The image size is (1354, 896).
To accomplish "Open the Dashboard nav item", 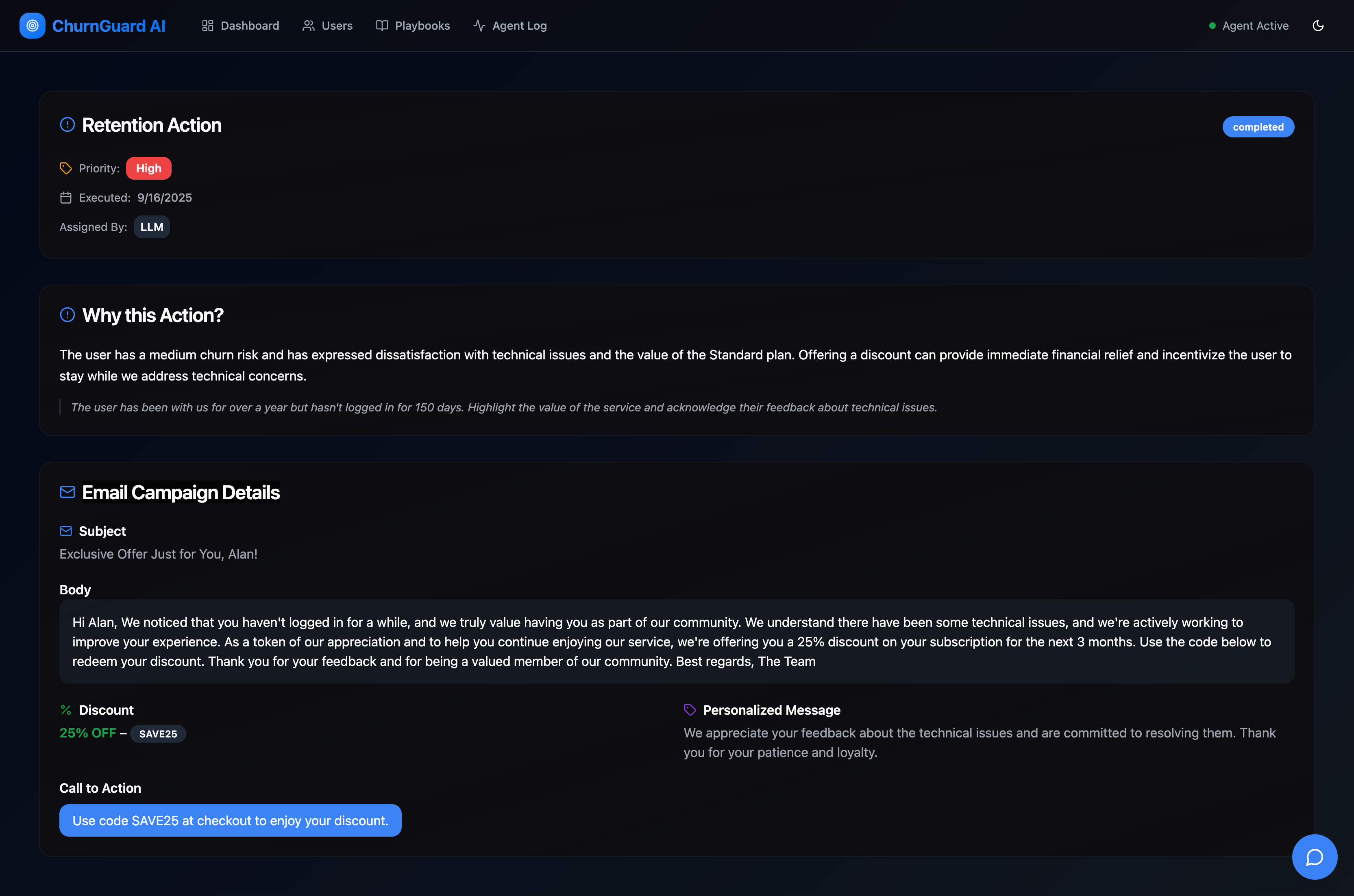I will (240, 26).
